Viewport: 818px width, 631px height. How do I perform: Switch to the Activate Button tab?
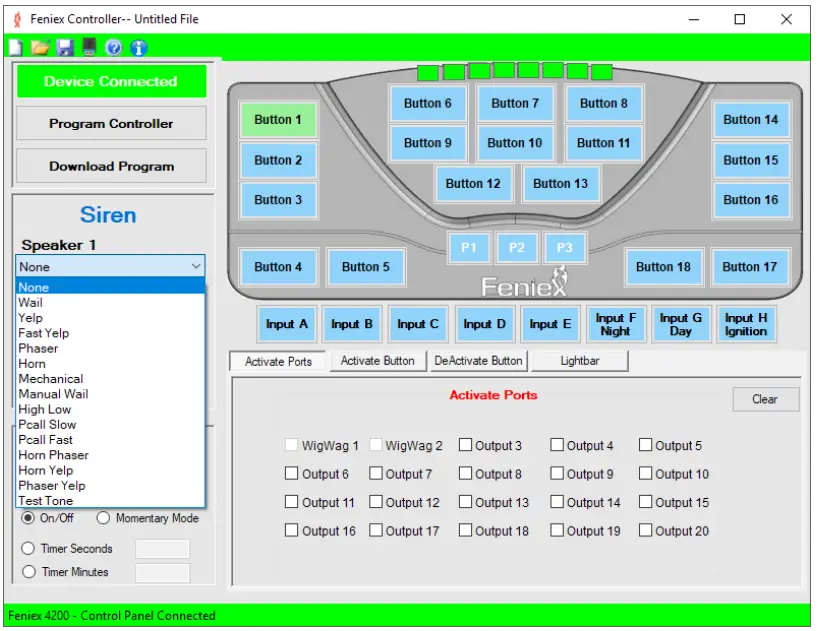(x=377, y=361)
